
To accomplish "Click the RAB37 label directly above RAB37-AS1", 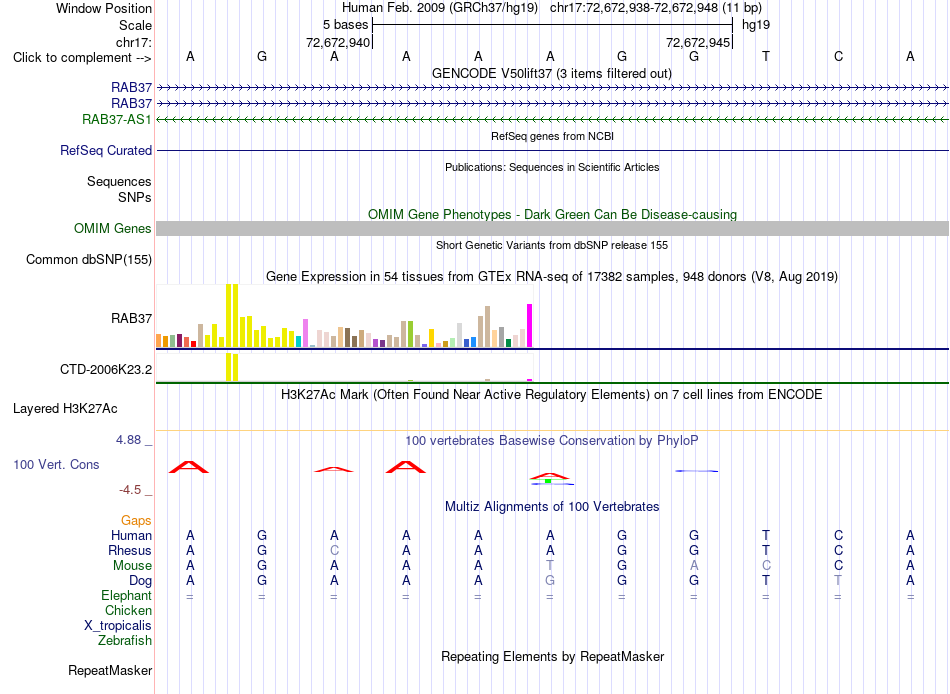I will [131, 104].
